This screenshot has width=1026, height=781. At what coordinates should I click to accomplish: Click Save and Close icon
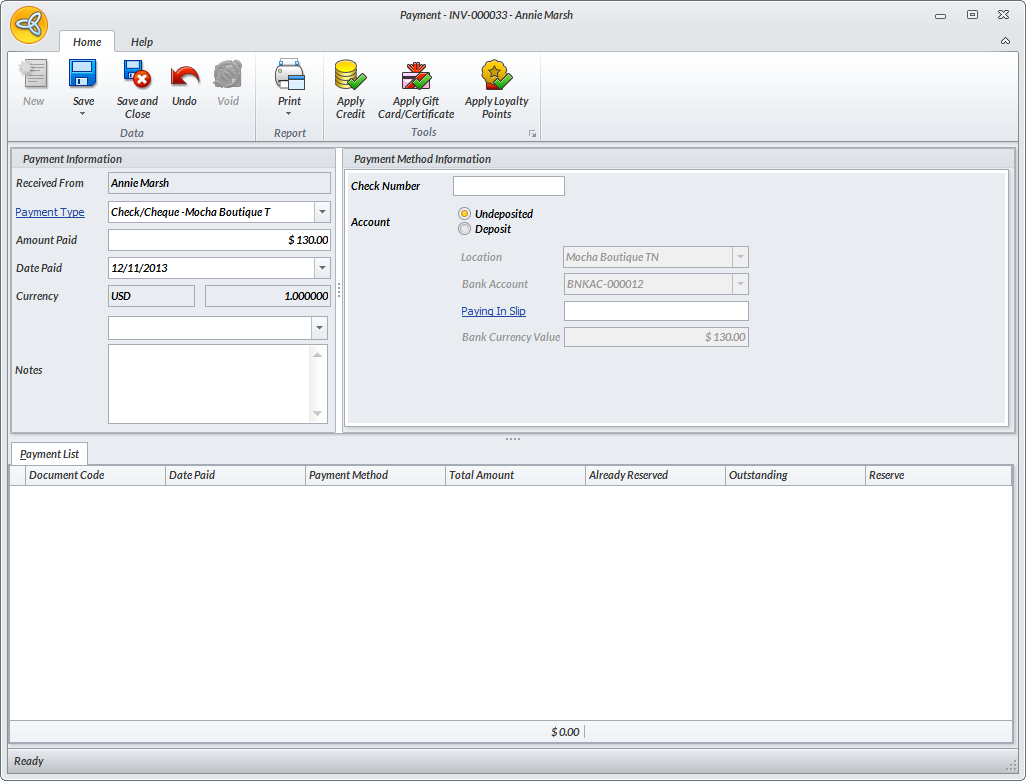click(137, 76)
